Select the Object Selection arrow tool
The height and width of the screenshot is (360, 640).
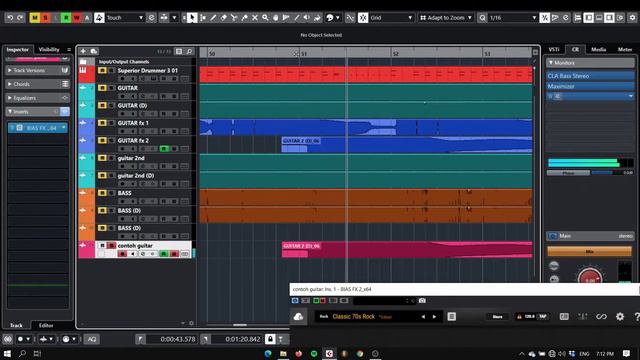[x=191, y=18]
